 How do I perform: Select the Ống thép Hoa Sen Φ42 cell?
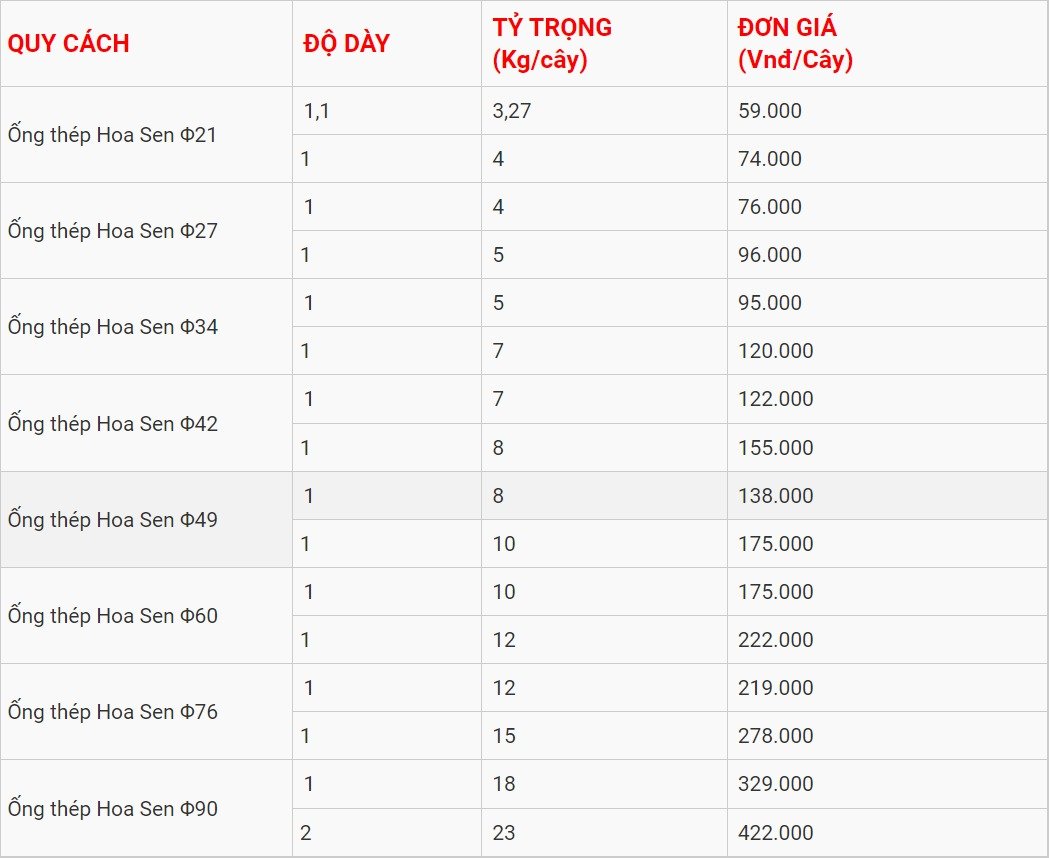click(x=146, y=423)
